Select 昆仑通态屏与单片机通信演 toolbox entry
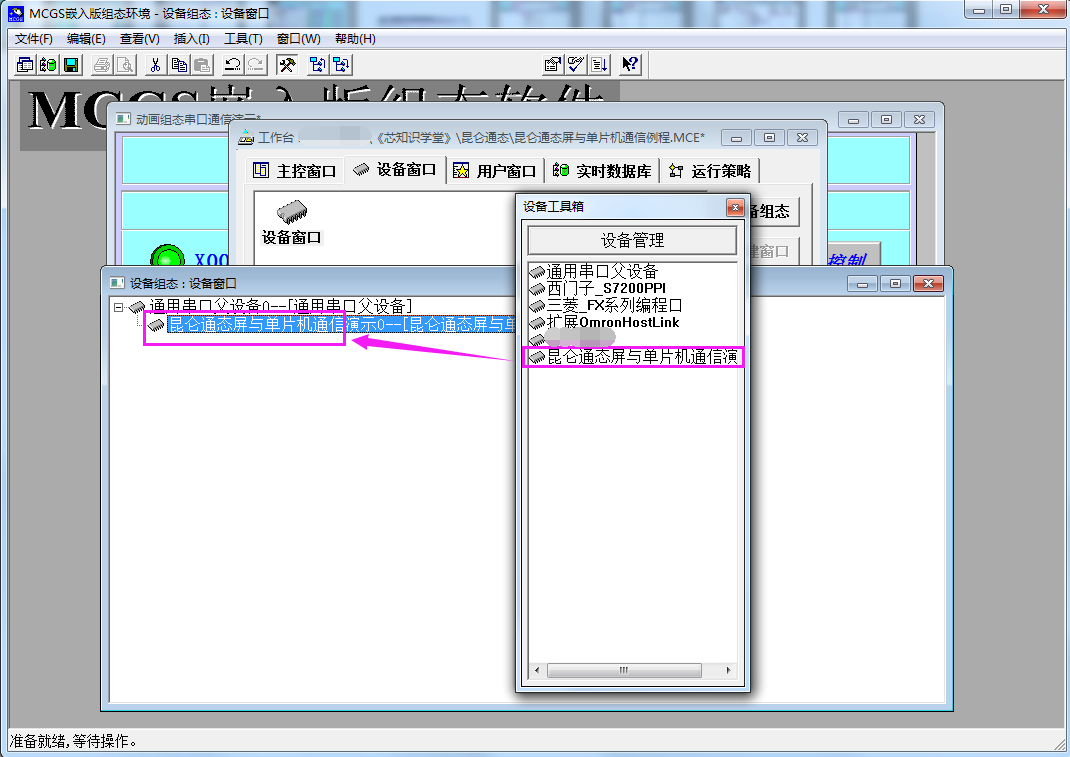Screen dimensions: 1070x757 click(633, 356)
